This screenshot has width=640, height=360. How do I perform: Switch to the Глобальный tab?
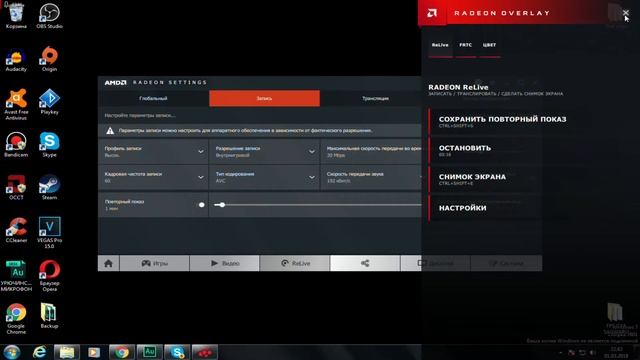point(153,98)
